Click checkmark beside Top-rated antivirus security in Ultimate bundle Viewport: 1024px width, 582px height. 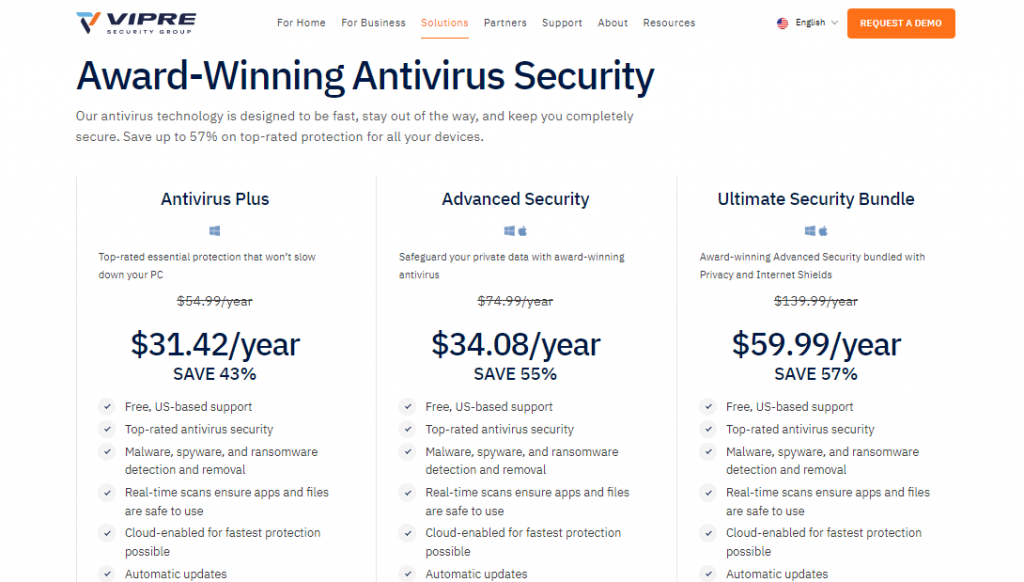tap(707, 429)
